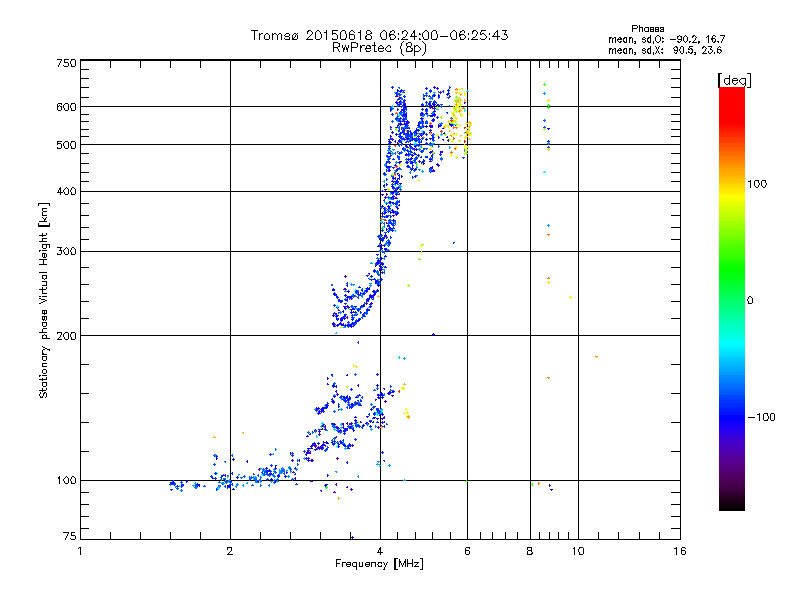
Task: Click the y-axis label '750'
Action: 66,63
